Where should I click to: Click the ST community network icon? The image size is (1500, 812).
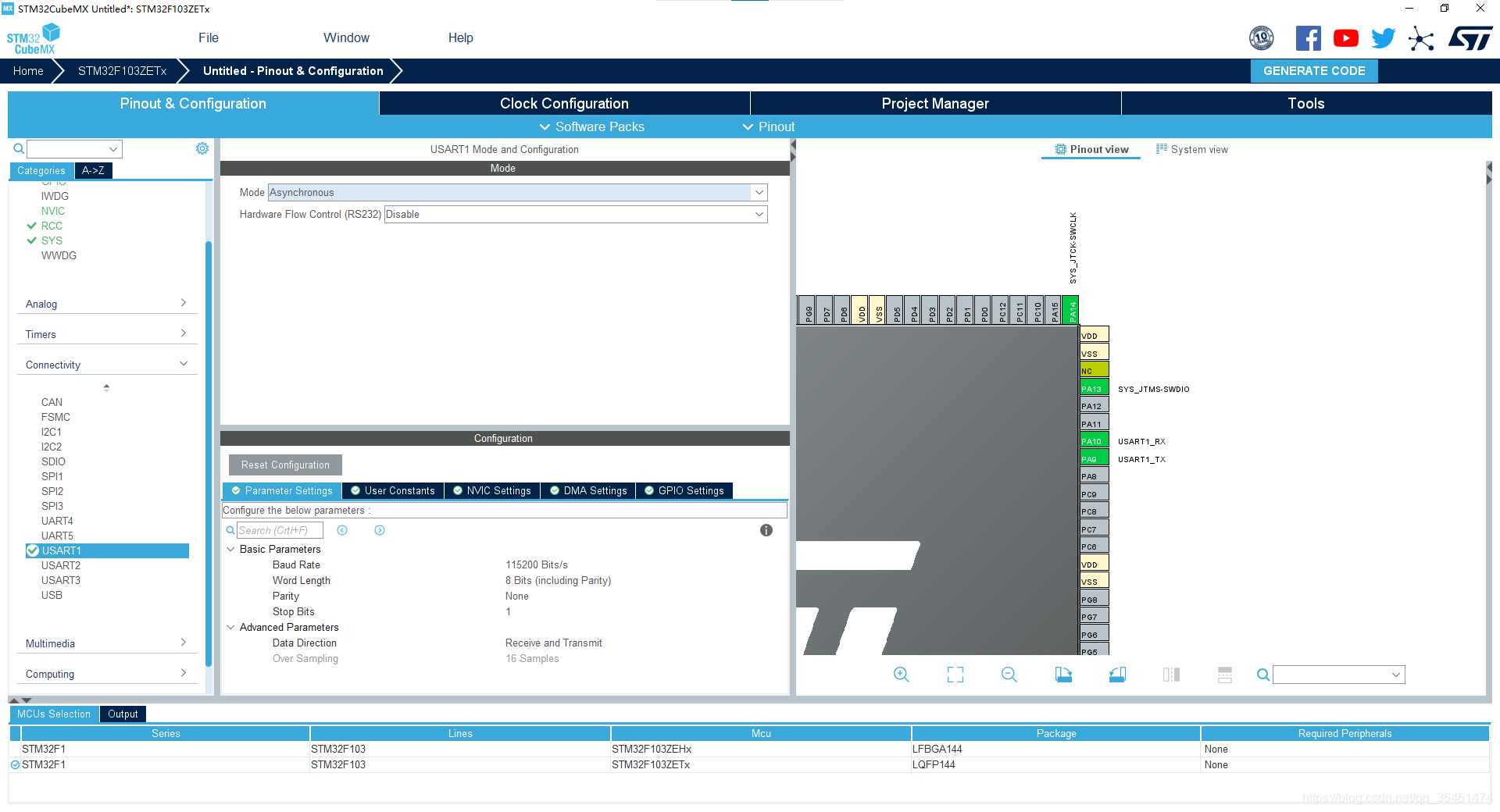click(x=1421, y=38)
